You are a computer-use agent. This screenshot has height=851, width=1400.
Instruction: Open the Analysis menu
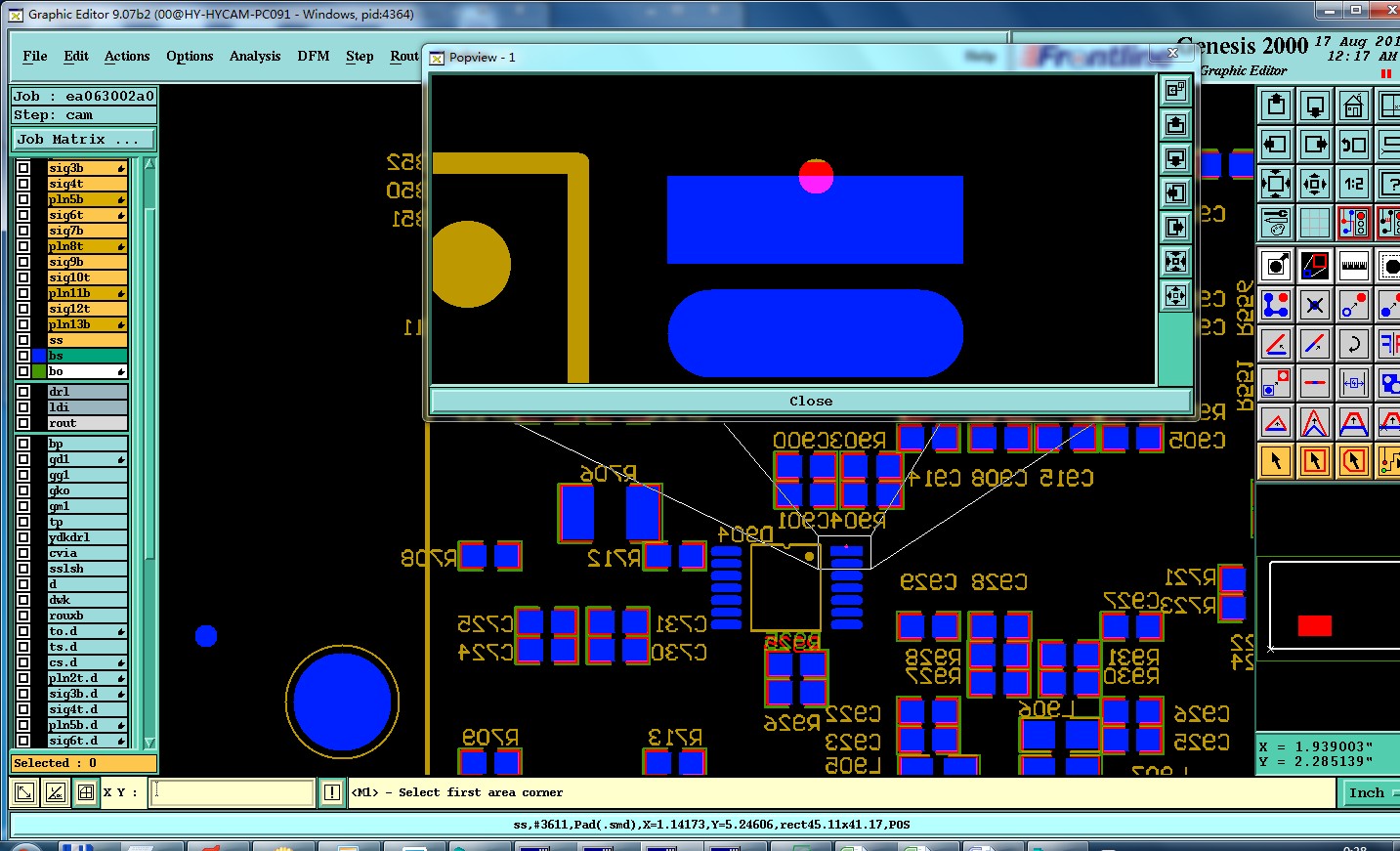255,56
